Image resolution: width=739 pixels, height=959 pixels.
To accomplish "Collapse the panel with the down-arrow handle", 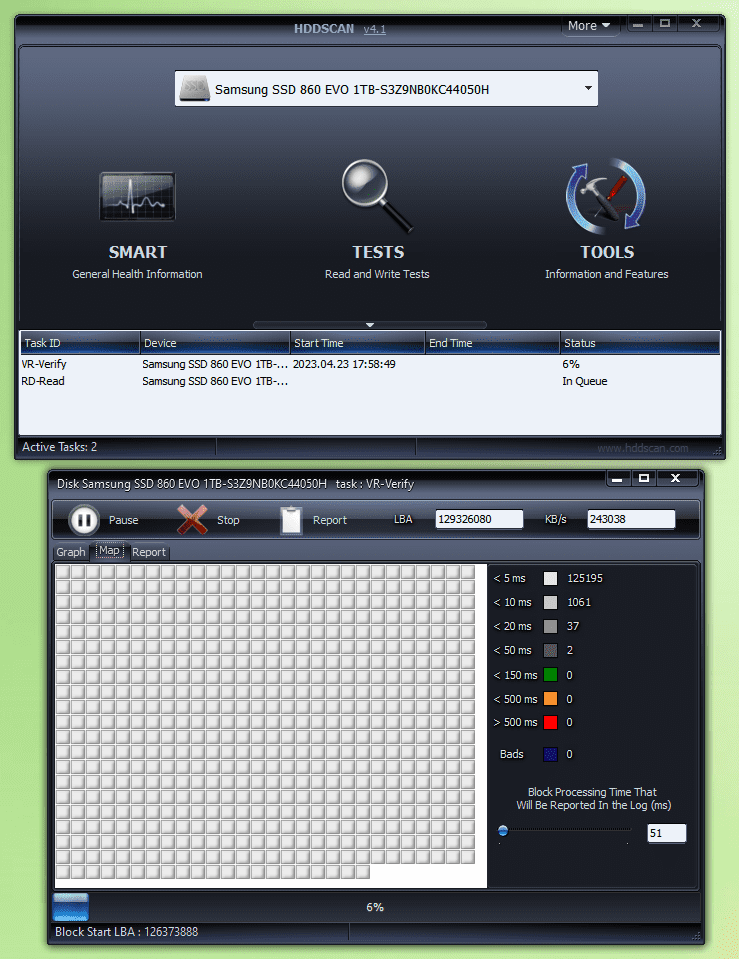I will pyautogui.click(x=370, y=325).
